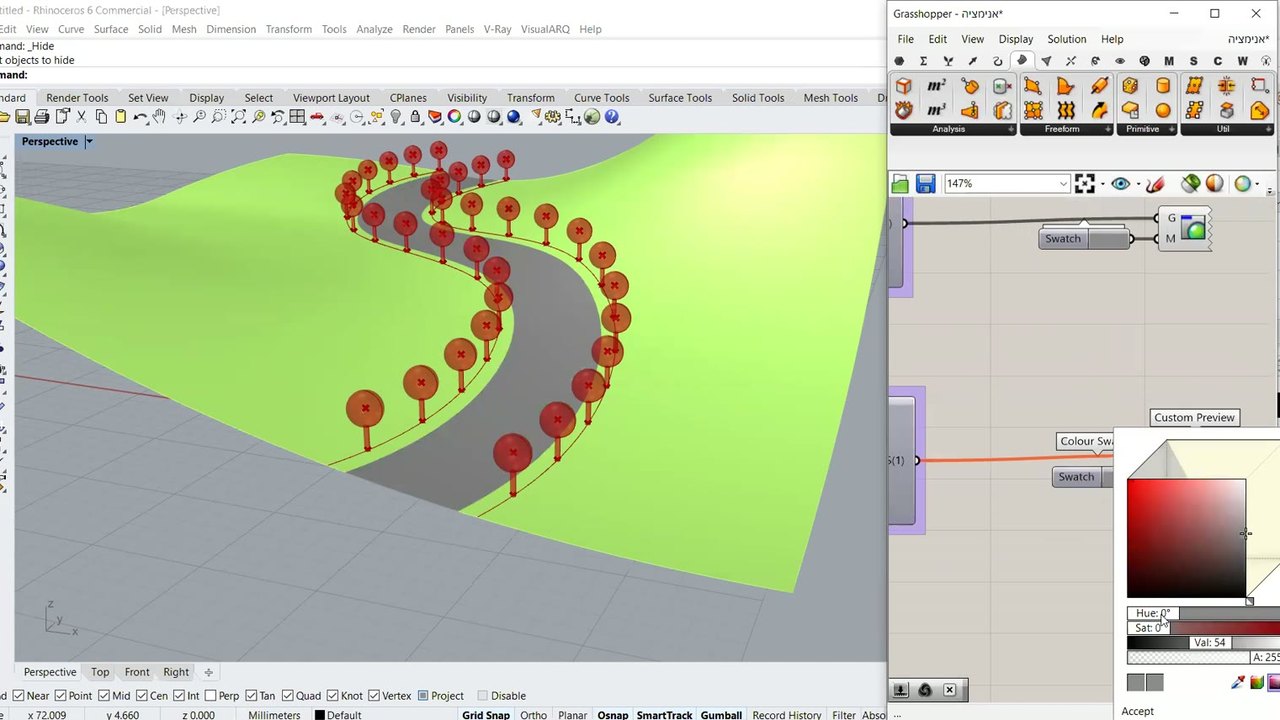Viewport: 1280px width, 720px height.
Task: Select the Box analysis cube component icon
Action: point(904,86)
